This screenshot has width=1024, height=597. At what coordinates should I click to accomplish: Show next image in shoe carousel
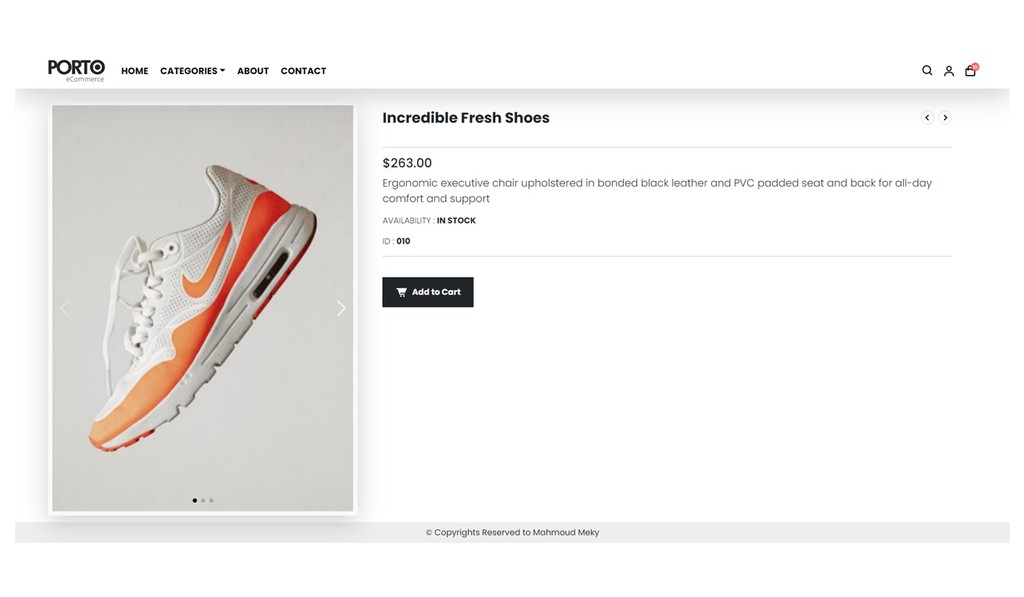341,308
